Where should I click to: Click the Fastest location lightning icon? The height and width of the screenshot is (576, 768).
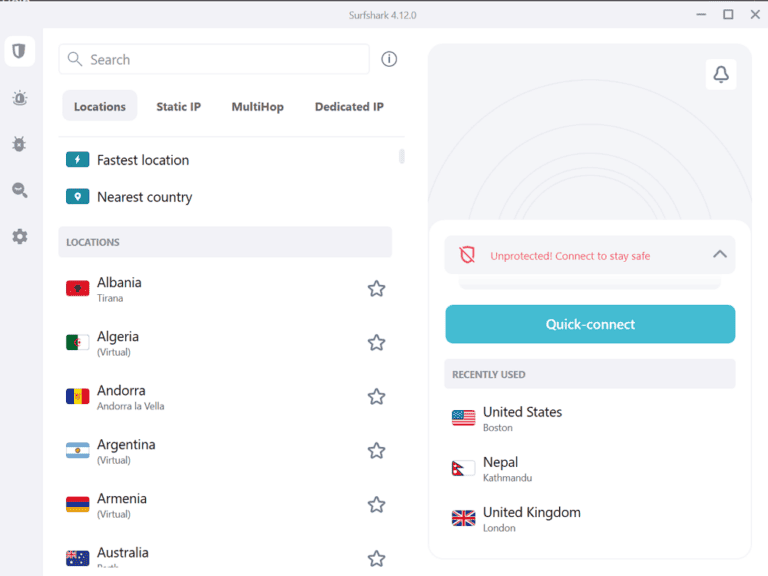point(77,160)
